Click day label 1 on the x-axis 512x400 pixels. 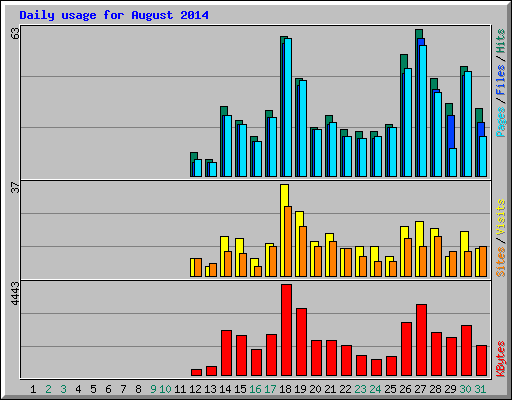pyautogui.click(x=33, y=389)
